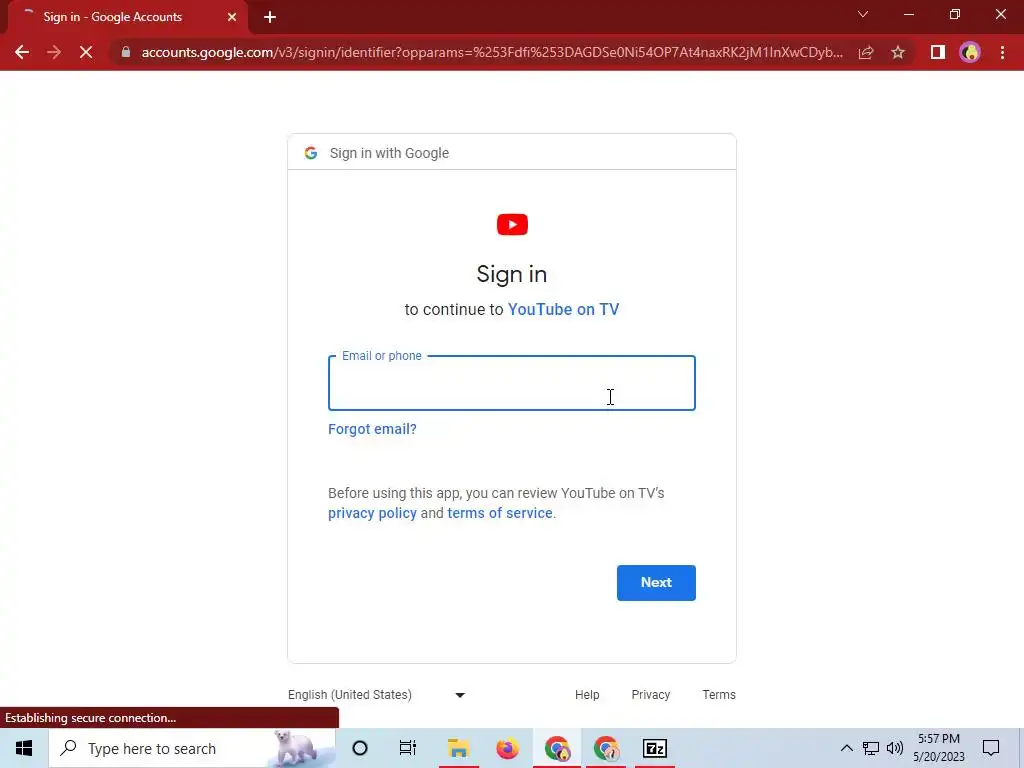Focus the Email or phone field
The width and height of the screenshot is (1024, 768).
tap(512, 383)
